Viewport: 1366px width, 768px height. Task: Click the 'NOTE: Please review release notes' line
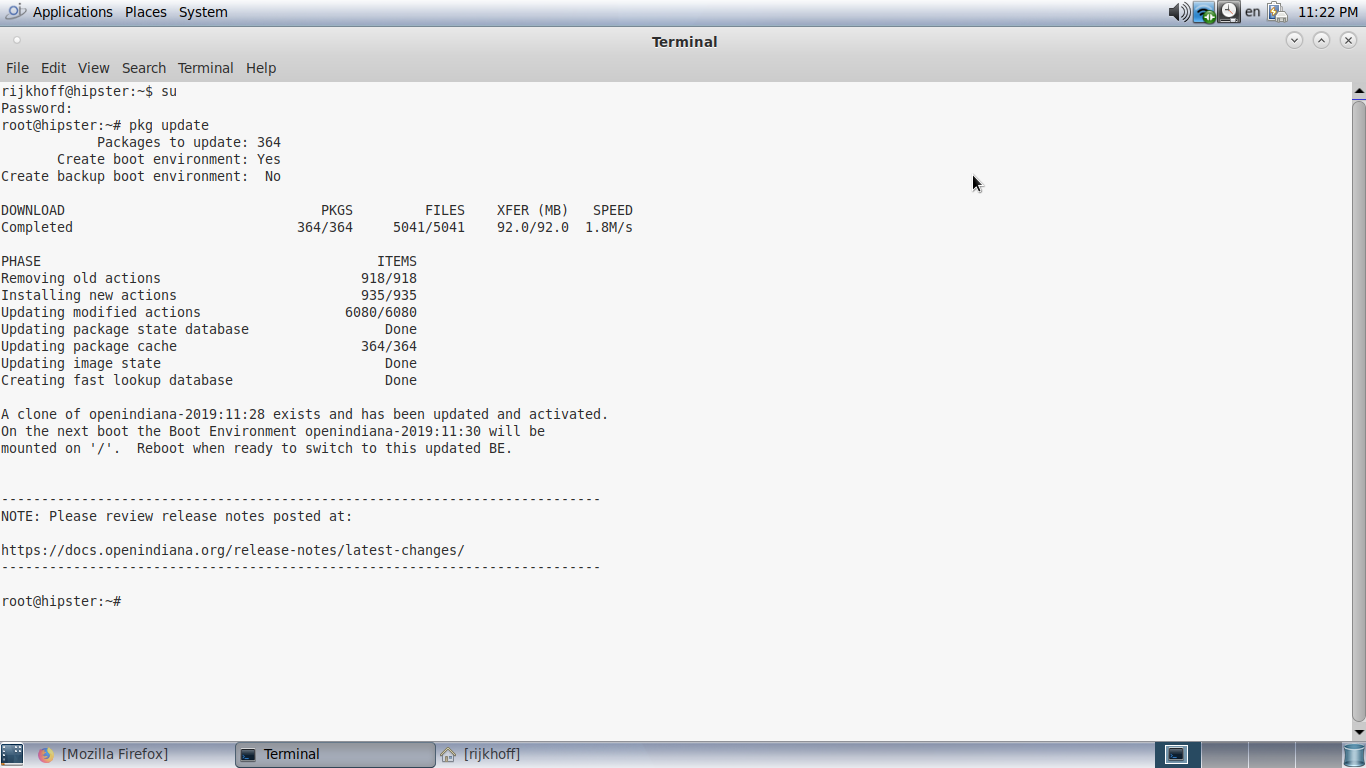[177, 516]
